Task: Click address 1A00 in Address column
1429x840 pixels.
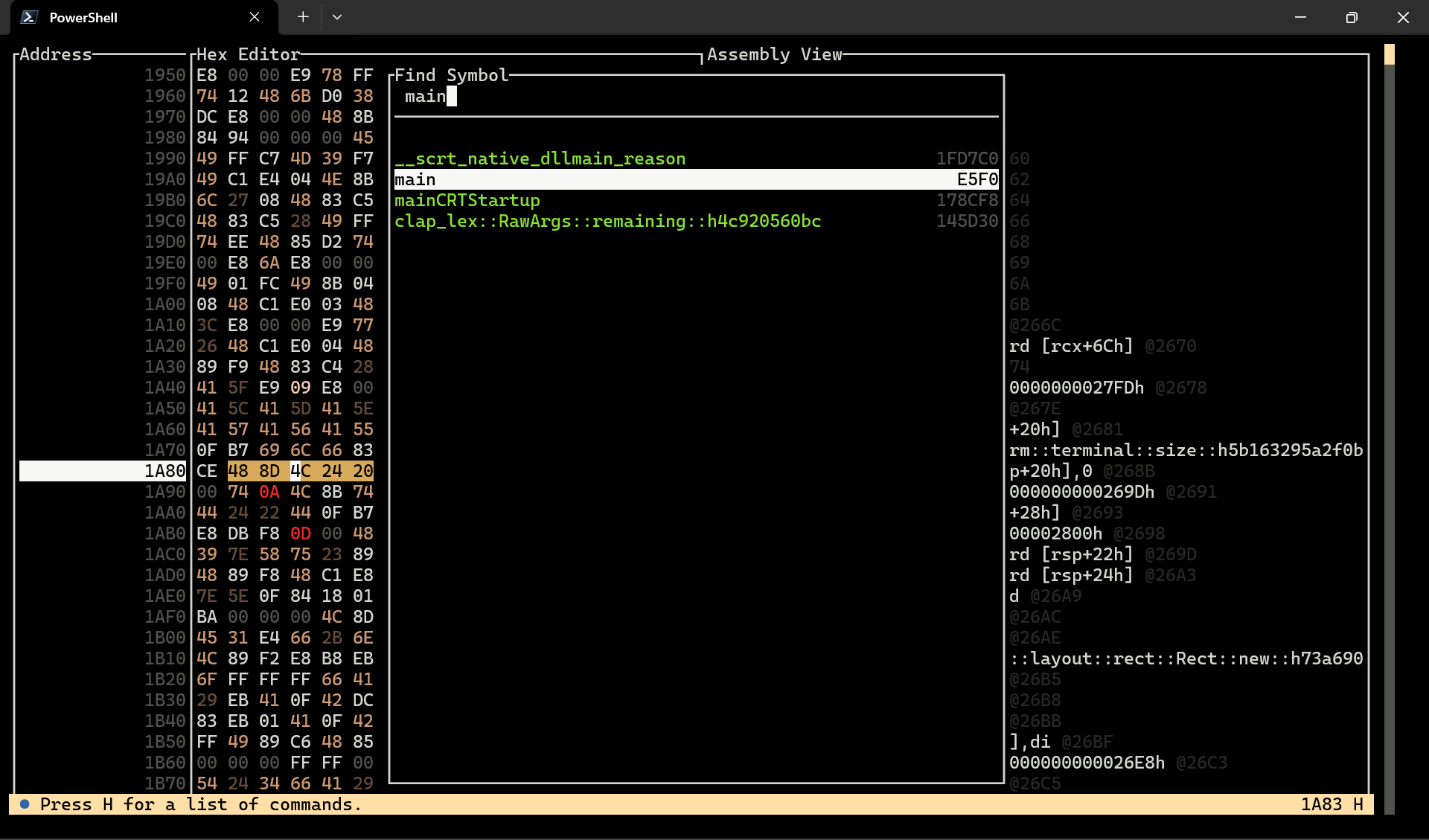Action: (x=165, y=304)
